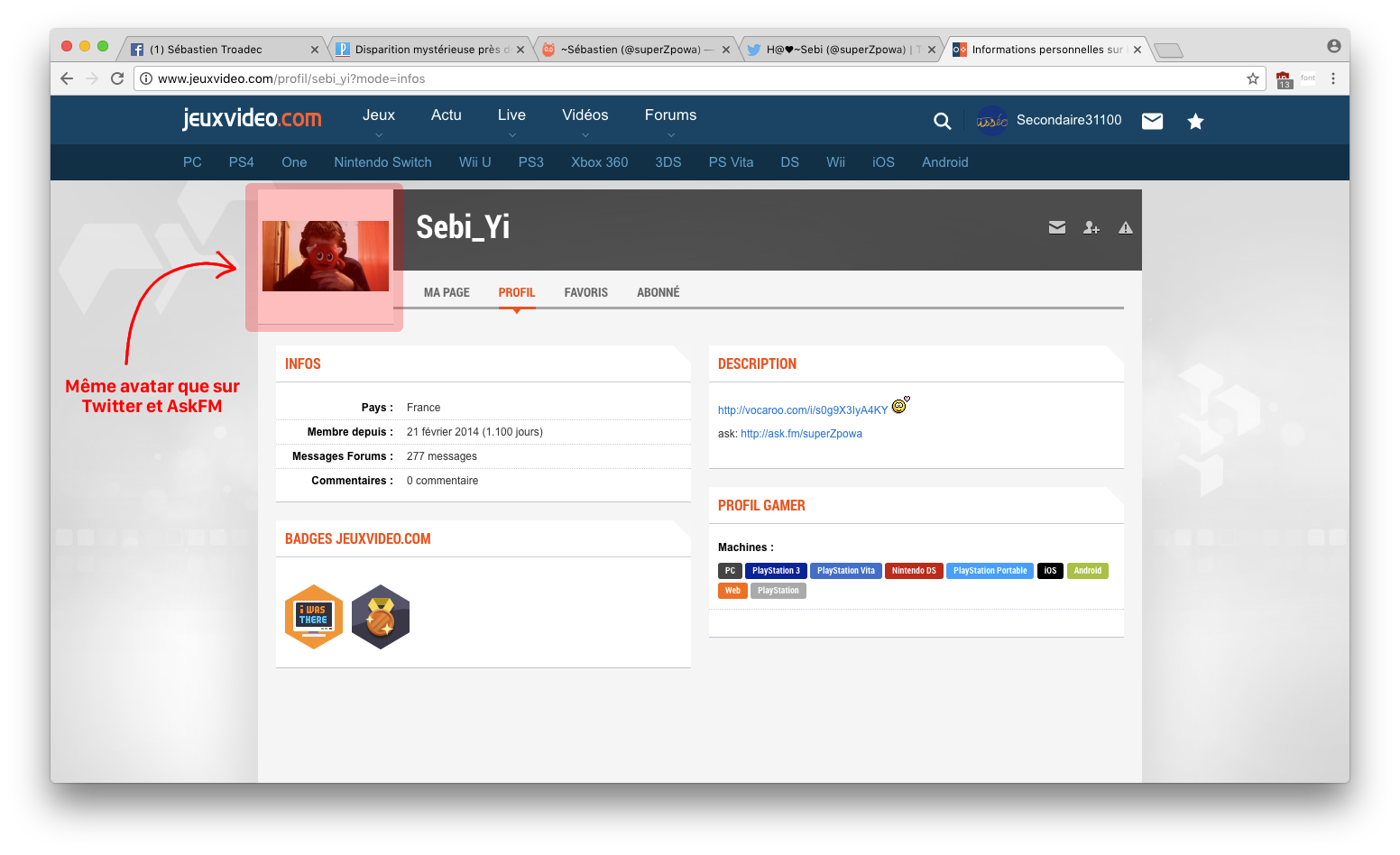Click the medal badge hexagon
The width and height of the screenshot is (1400, 855).
[x=381, y=617]
